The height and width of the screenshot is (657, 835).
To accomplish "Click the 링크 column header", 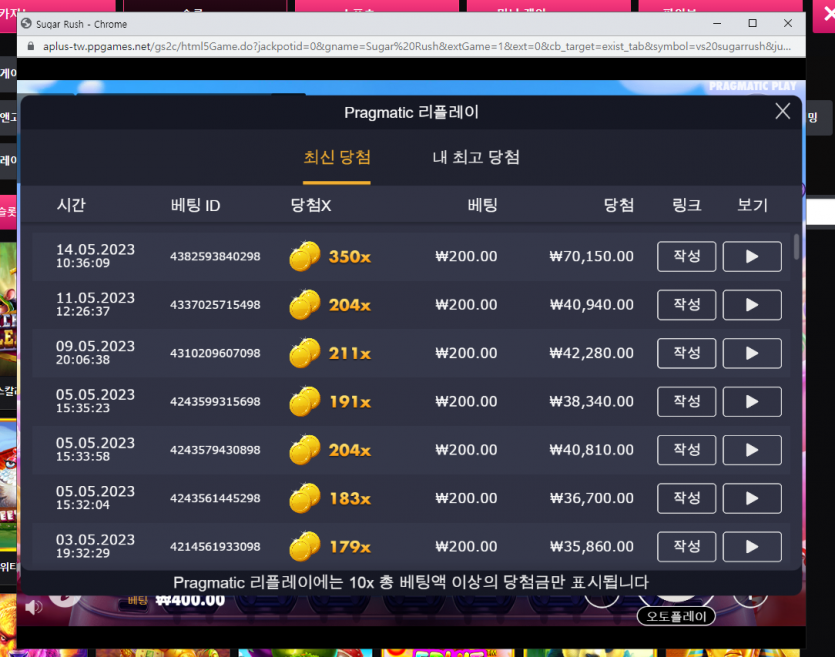I will click(686, 205).
